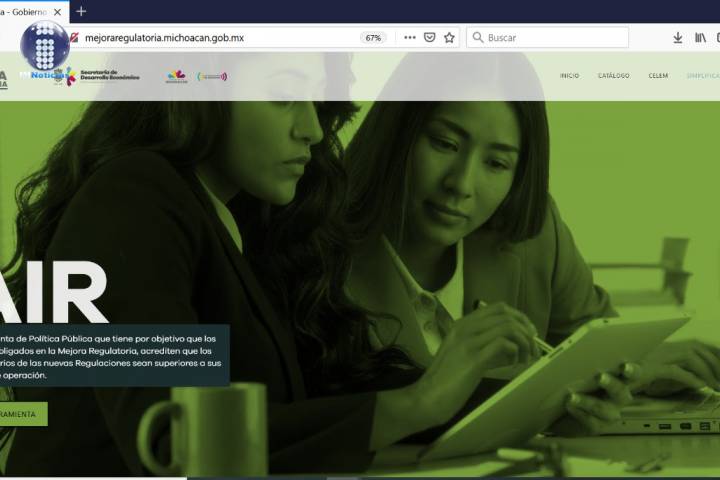Click the insecure connection lock icon

point(74,38)
